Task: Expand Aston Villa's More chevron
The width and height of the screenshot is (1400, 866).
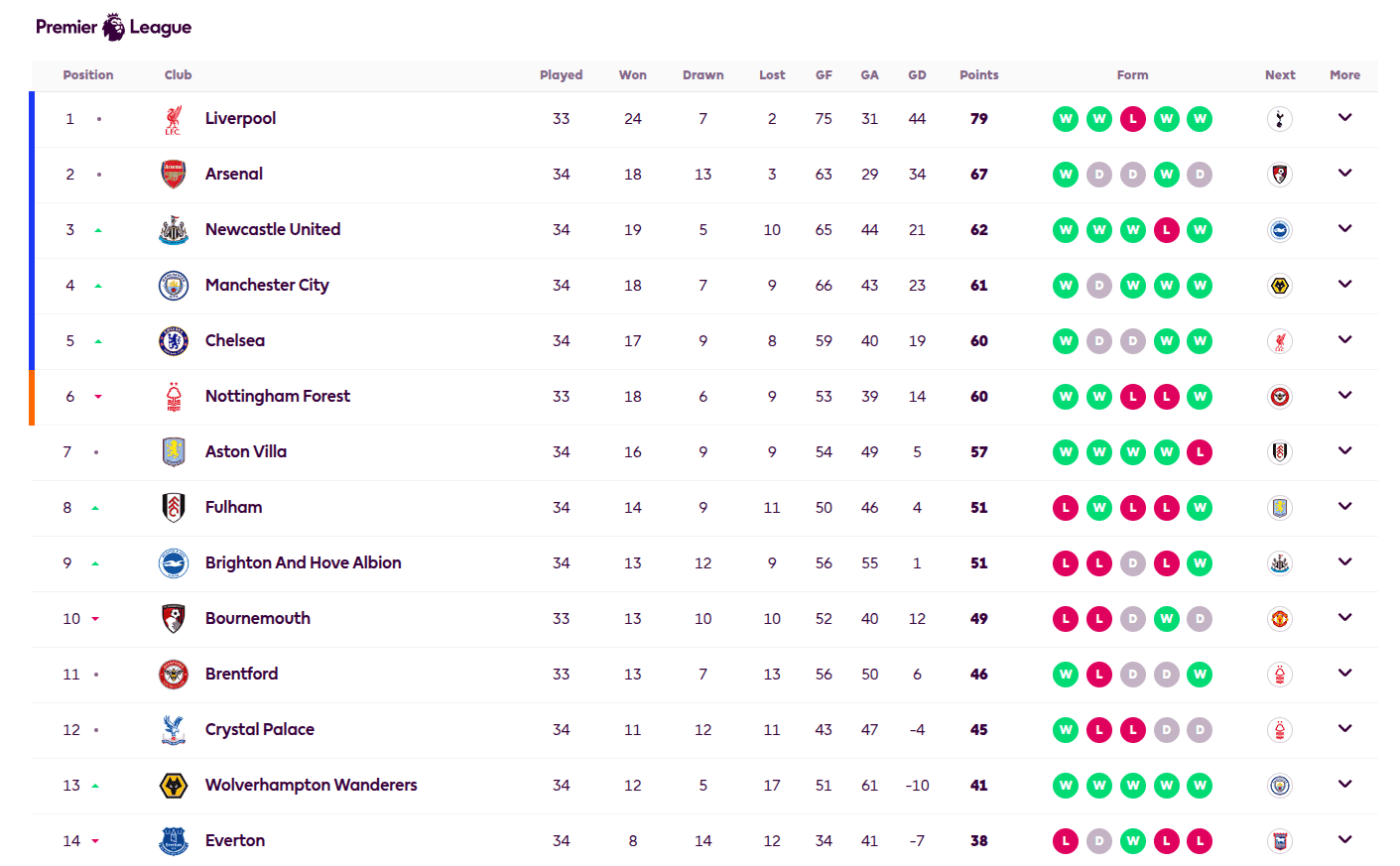Action: tap(1345, 450)
